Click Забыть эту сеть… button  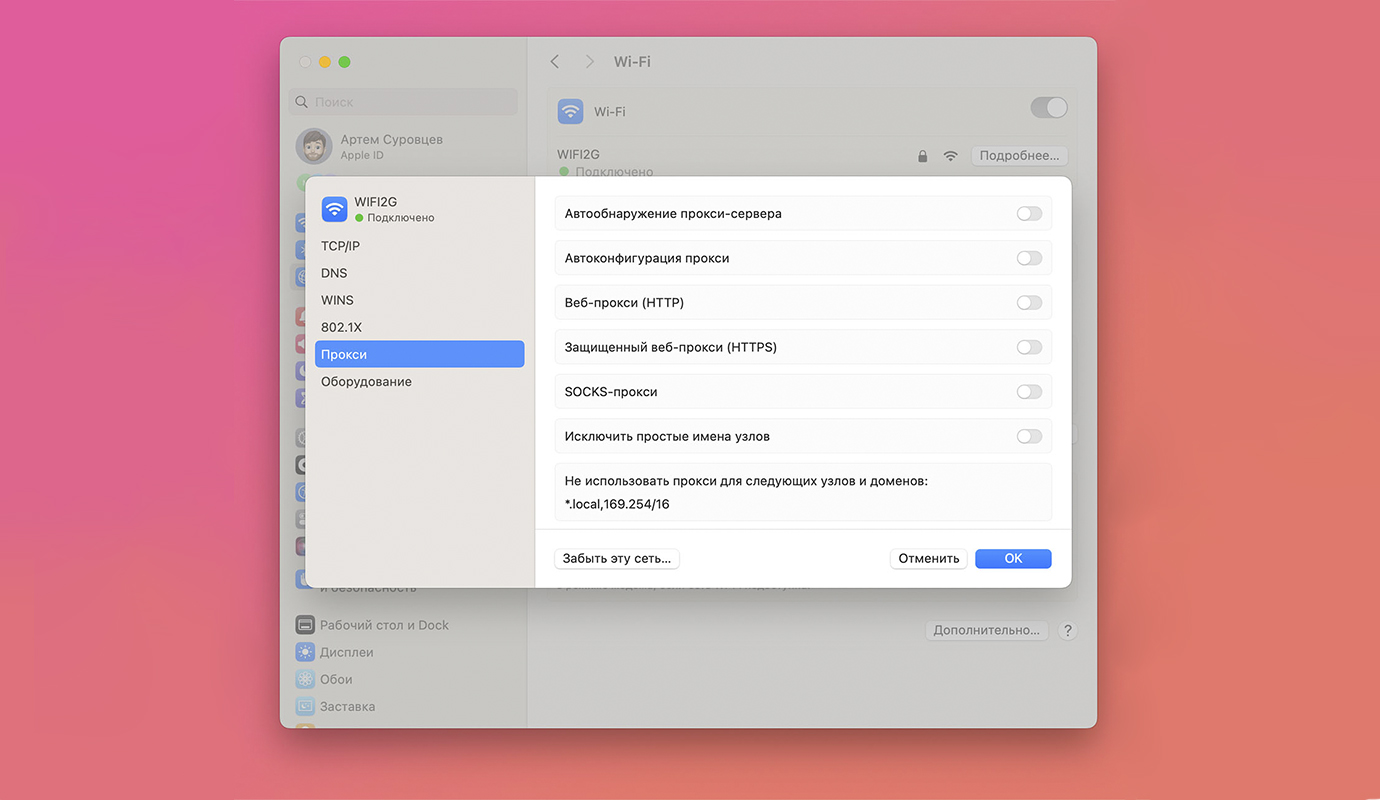pyautogui.click(x=617, y=559)
